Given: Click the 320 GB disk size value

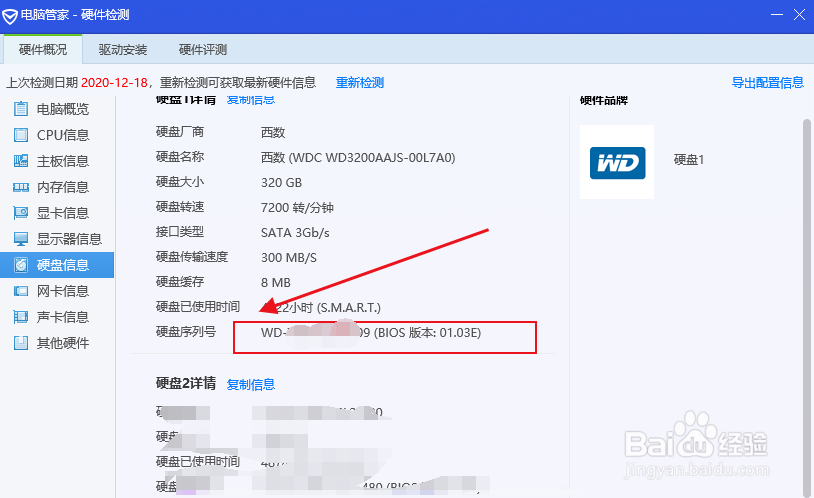Looking at the screenshot, I should pos(281,183).
